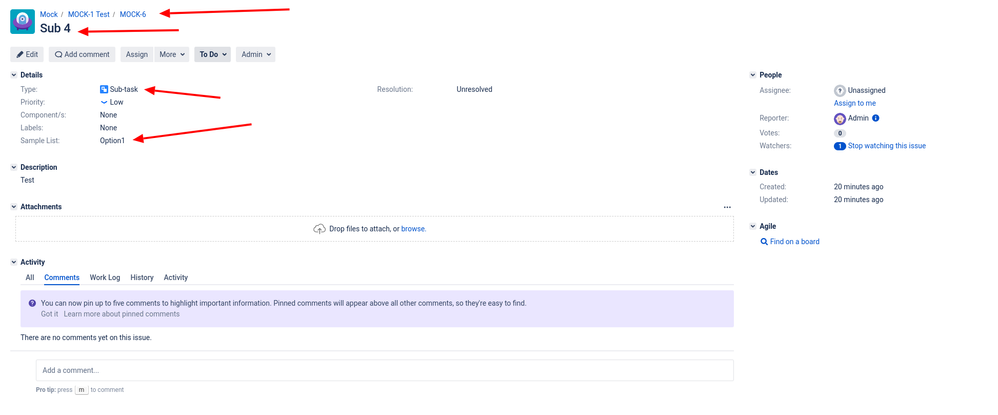The width and height of the screenshot is (998, 415).
Task: Click the Unresolved resolution value
Action: click(474, 89)
